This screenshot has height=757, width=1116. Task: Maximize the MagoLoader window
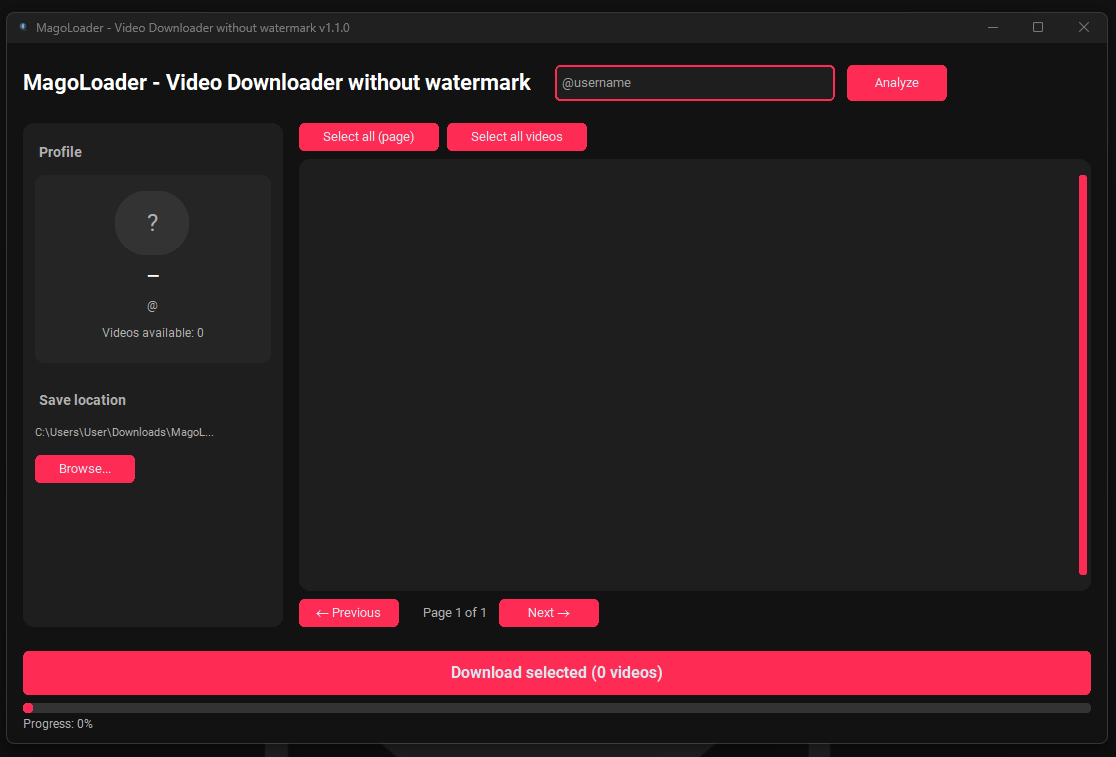point(1038,27)
